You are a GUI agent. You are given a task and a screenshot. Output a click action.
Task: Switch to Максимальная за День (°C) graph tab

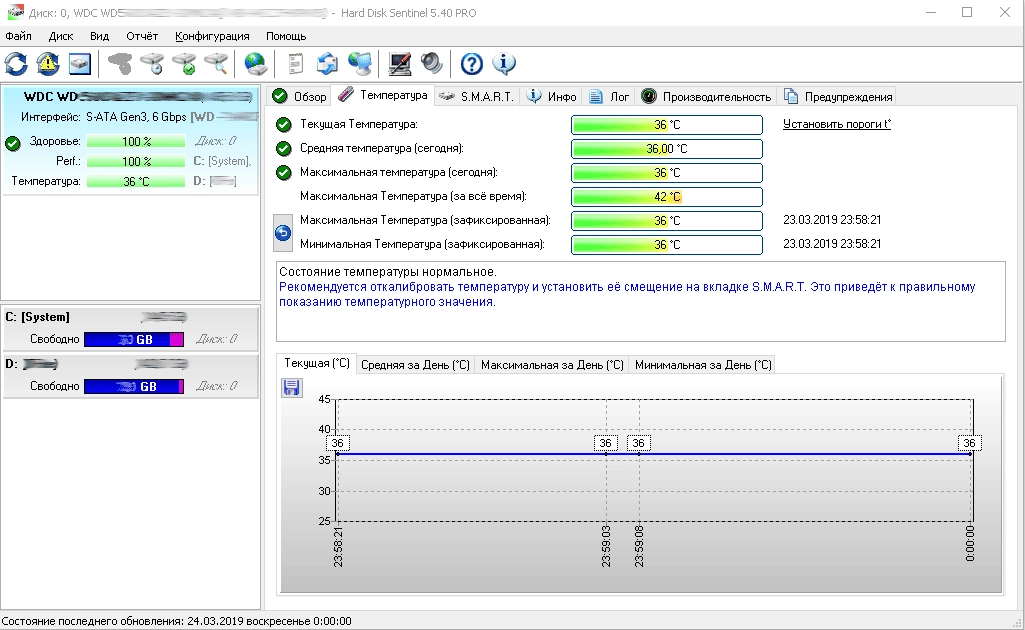(552, 365)
